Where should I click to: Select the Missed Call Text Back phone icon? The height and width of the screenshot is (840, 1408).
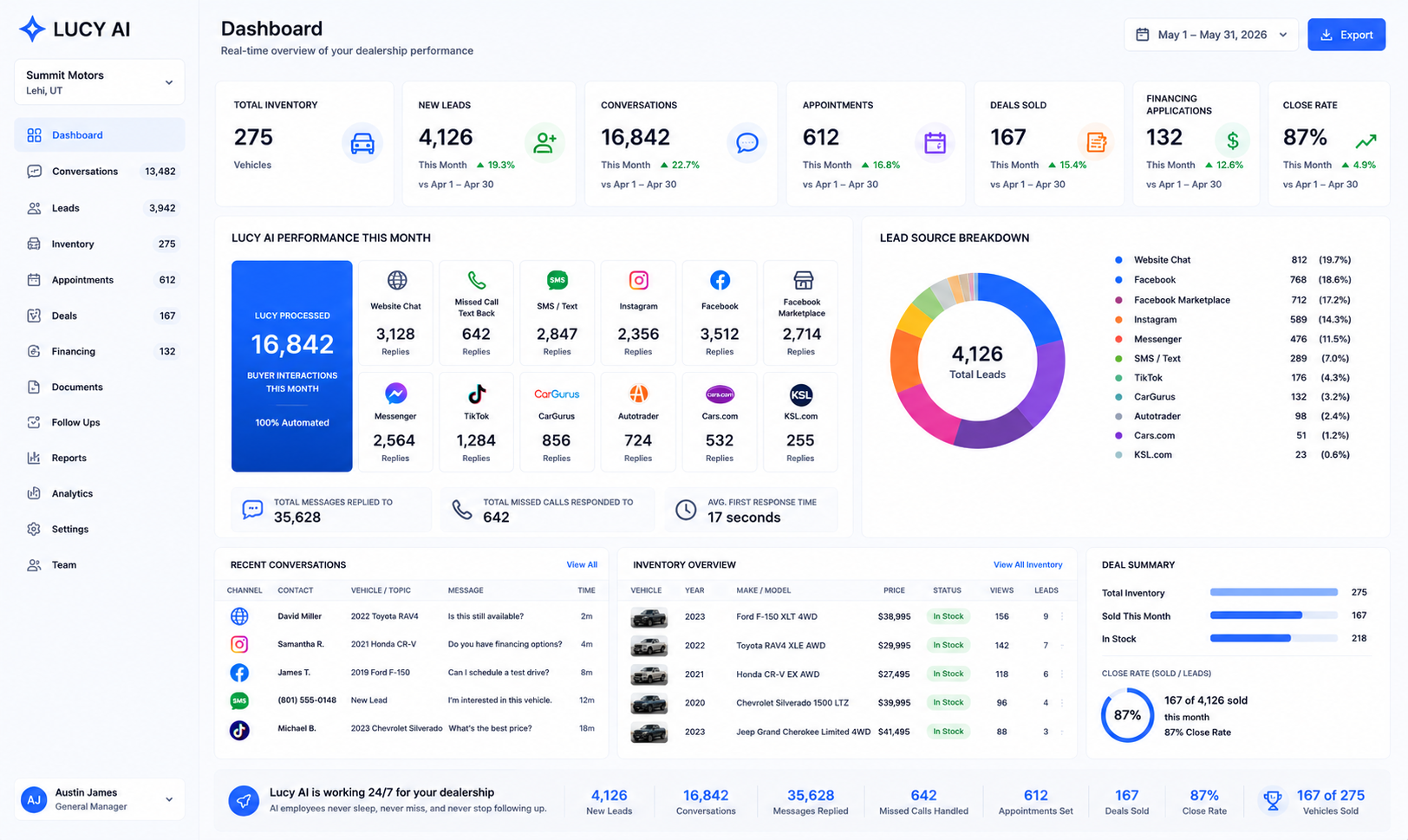click(477, 280)
